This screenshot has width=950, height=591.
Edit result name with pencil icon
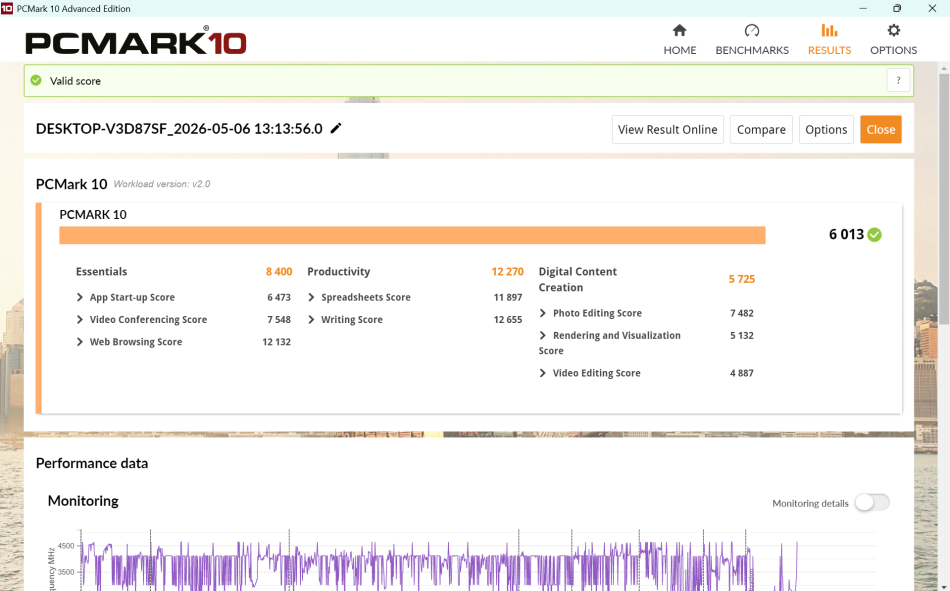point(336,128)
